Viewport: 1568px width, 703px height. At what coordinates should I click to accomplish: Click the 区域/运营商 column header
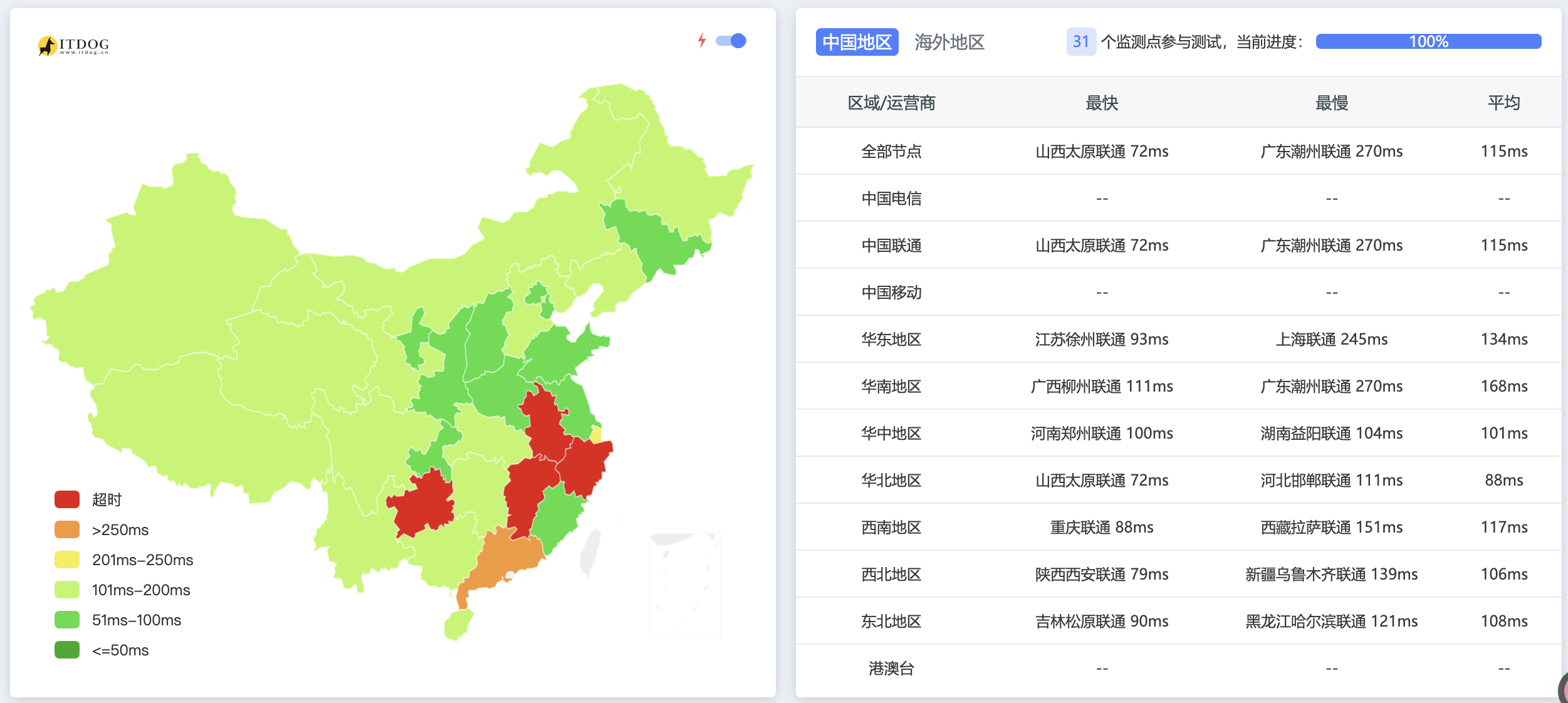[891, 103]
